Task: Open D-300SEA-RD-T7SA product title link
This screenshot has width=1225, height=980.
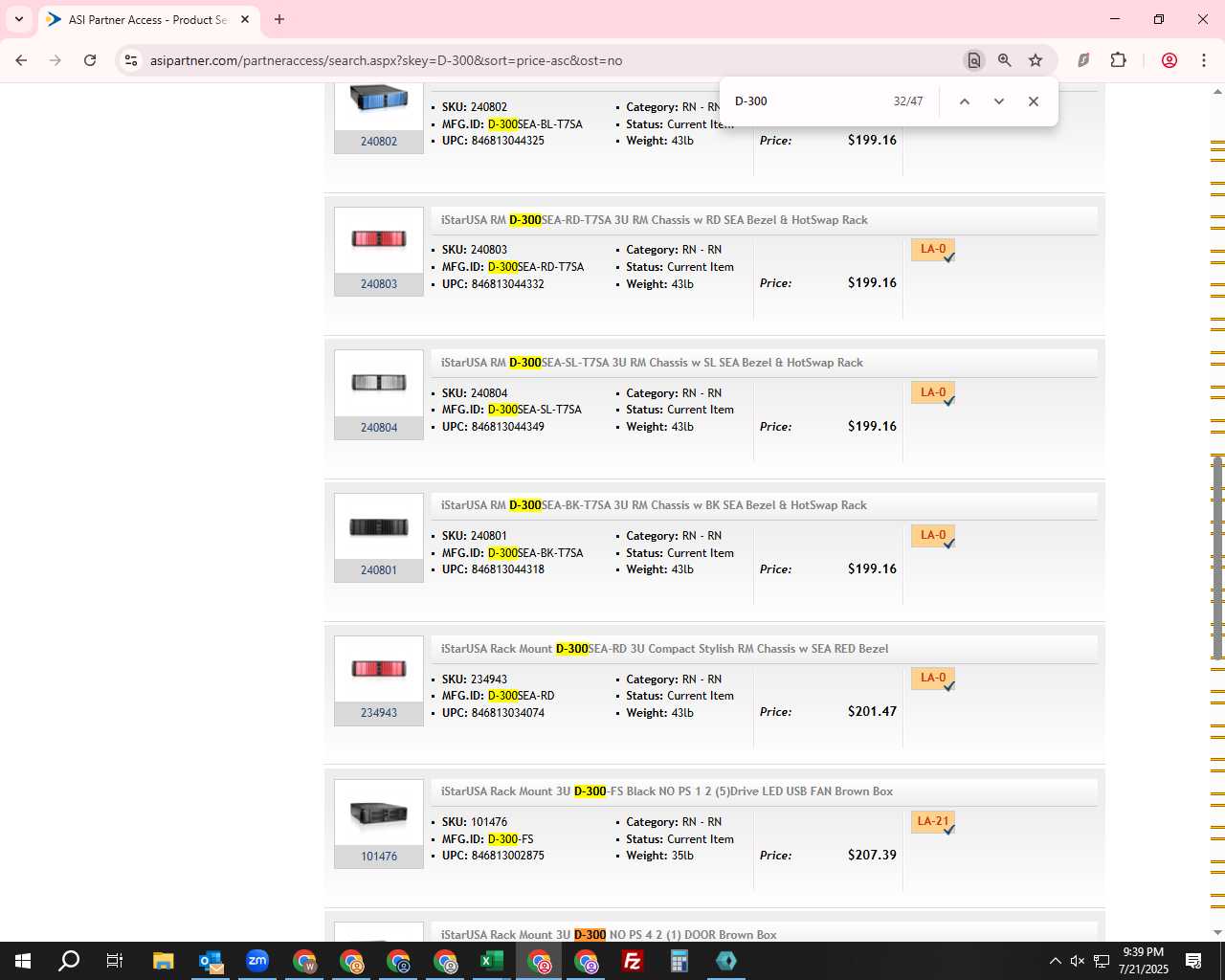Action: (x=654, y=220)
